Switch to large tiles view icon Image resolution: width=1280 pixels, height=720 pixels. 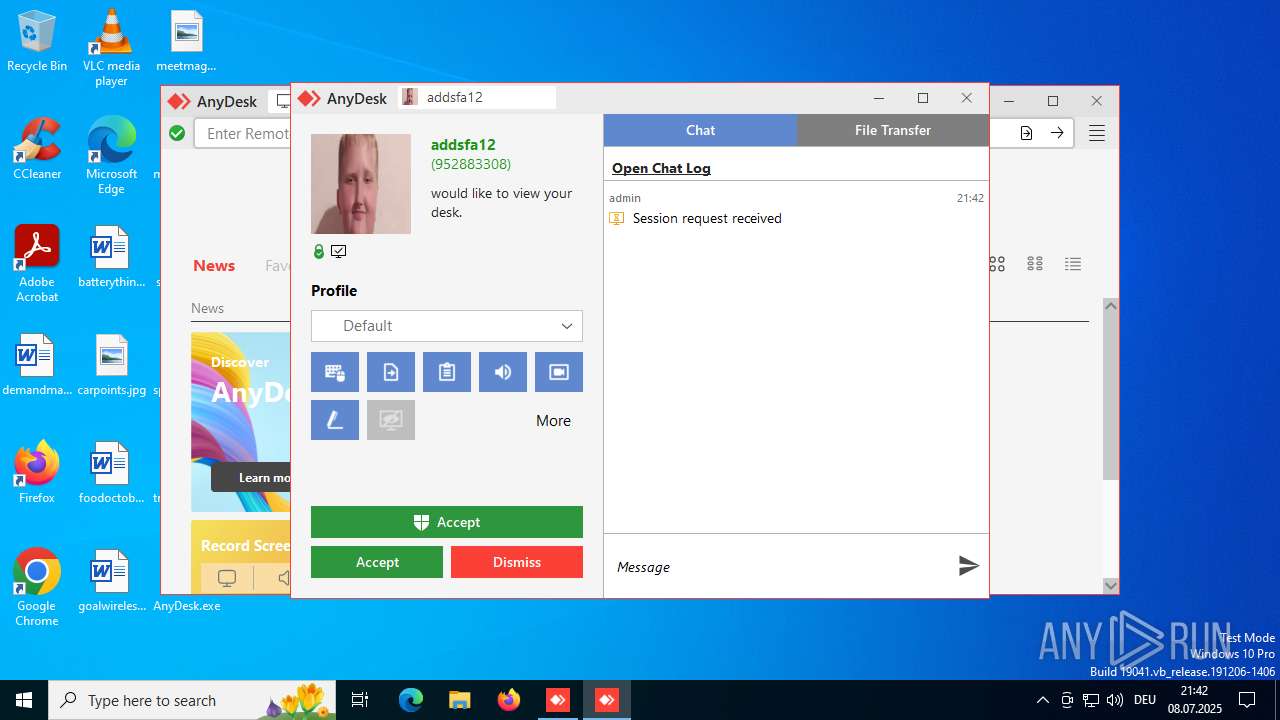(997, 264)
